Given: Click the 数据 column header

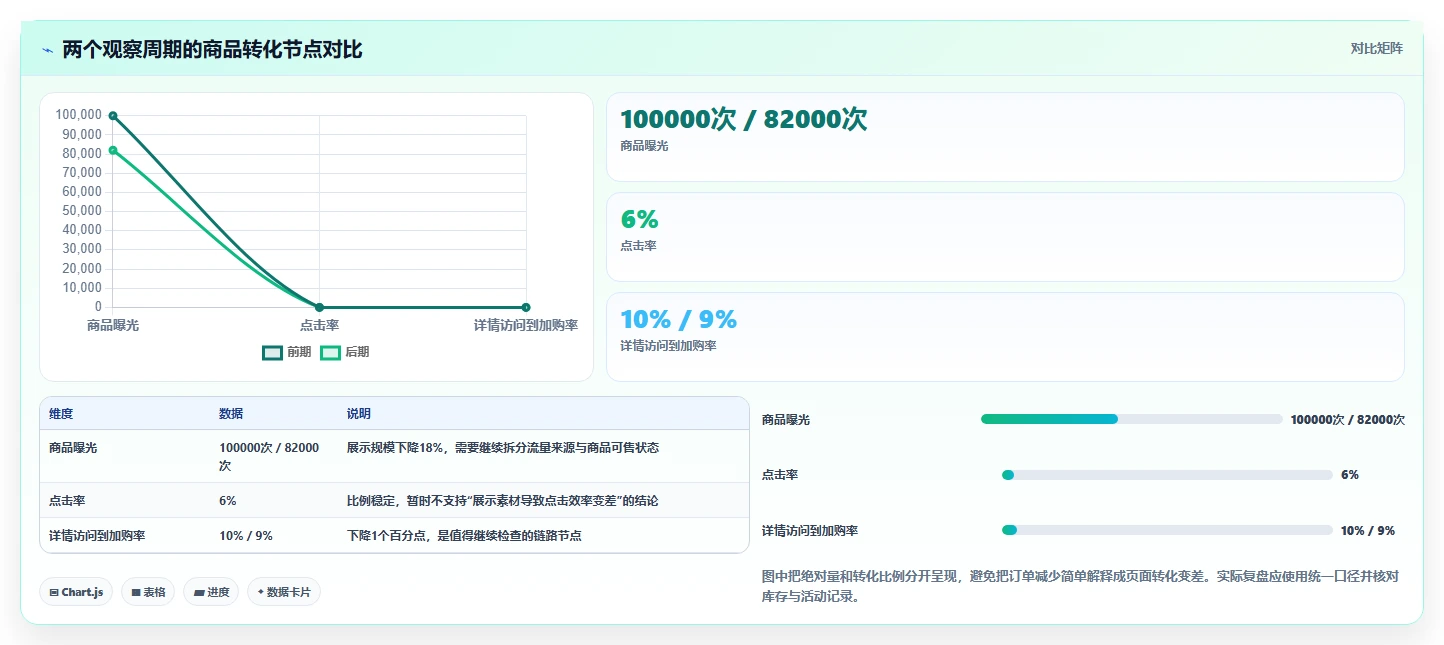Looking at the screenshot, I should point(231,414).
